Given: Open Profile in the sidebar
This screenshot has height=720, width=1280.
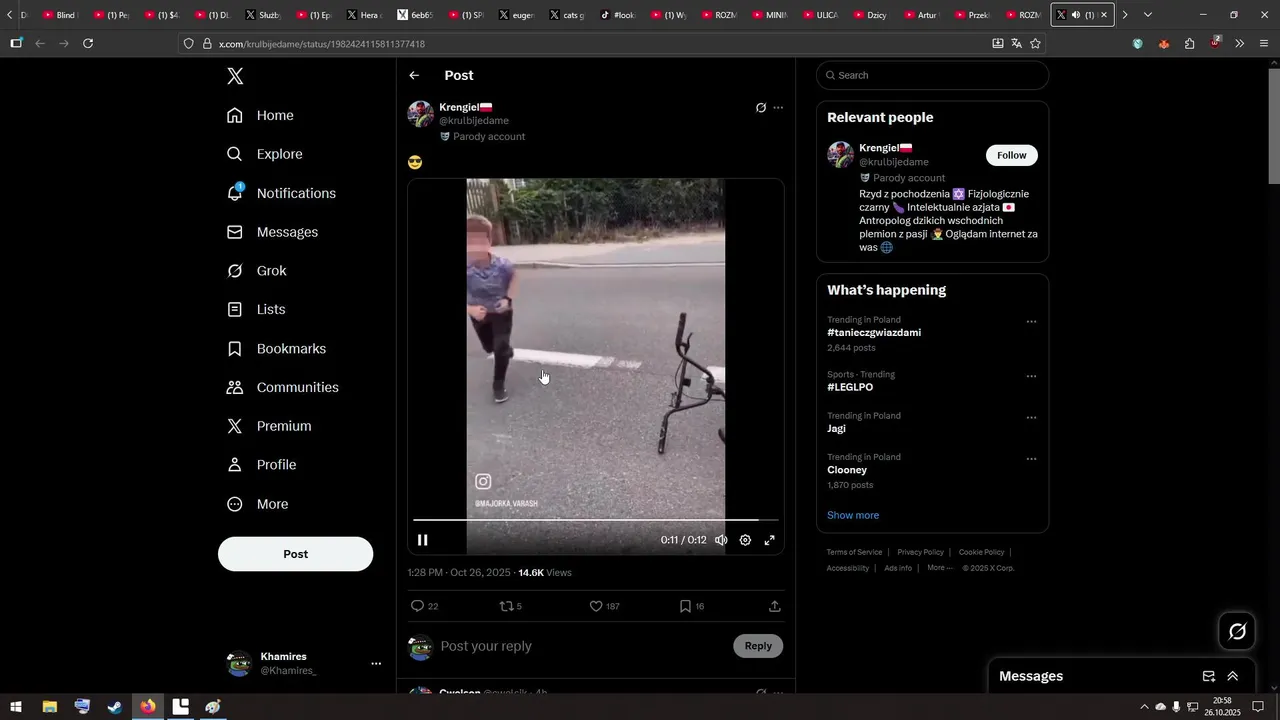Looking at the screenshot, I should [261, 465].
